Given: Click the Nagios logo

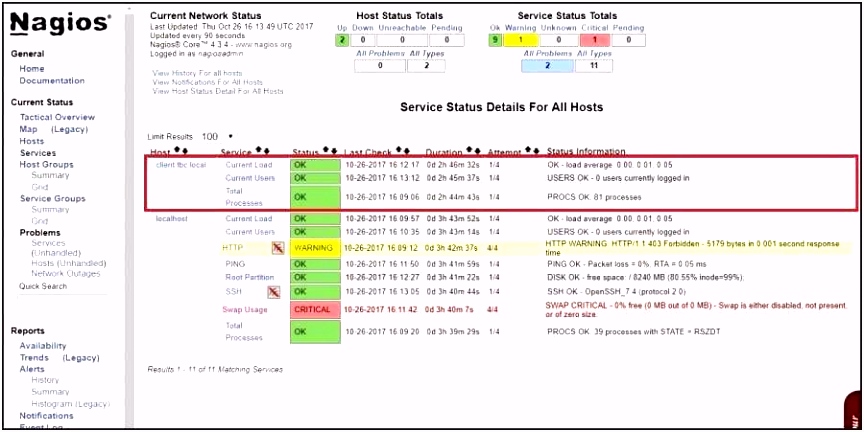Looking at the screenshot, I should tap(61, 23).
